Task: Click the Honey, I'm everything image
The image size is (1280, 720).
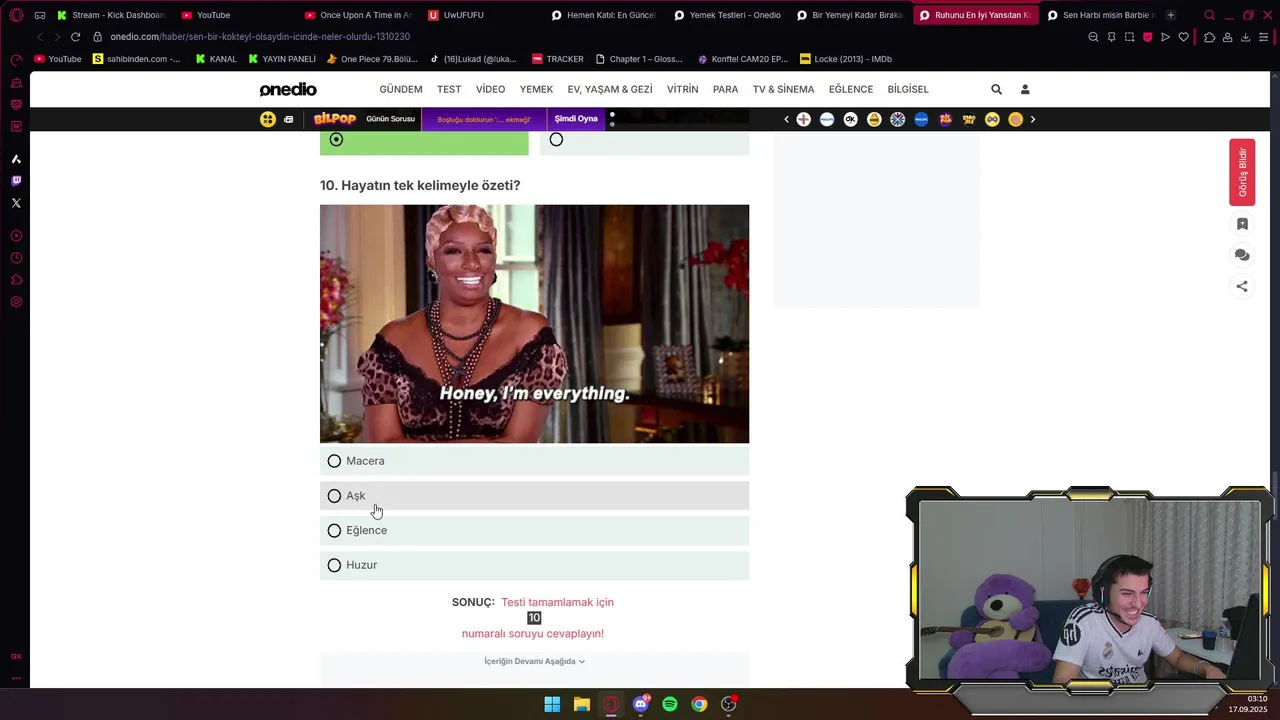Action: 534,324
